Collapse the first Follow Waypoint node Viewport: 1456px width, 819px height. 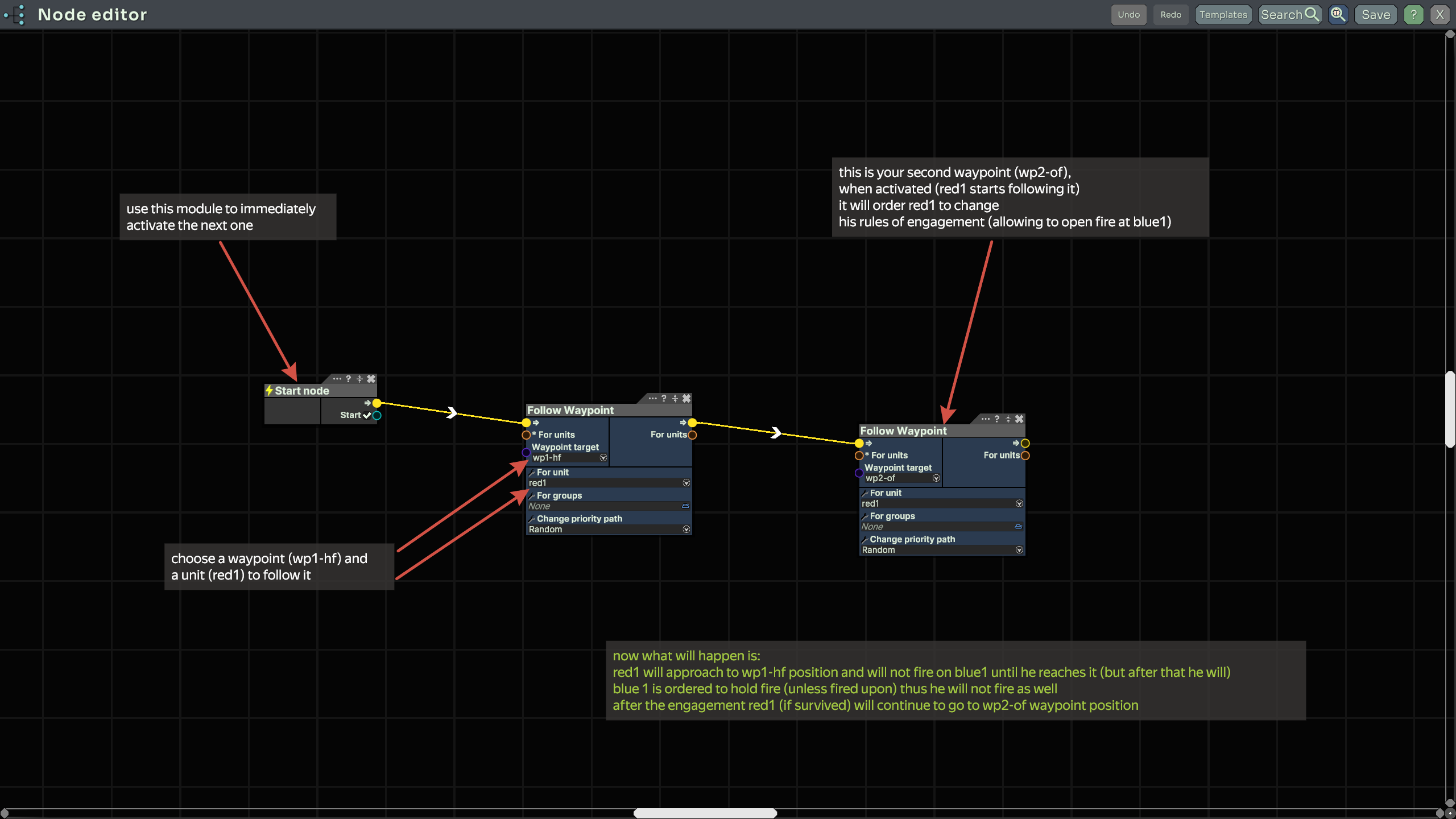click(675, 398)
